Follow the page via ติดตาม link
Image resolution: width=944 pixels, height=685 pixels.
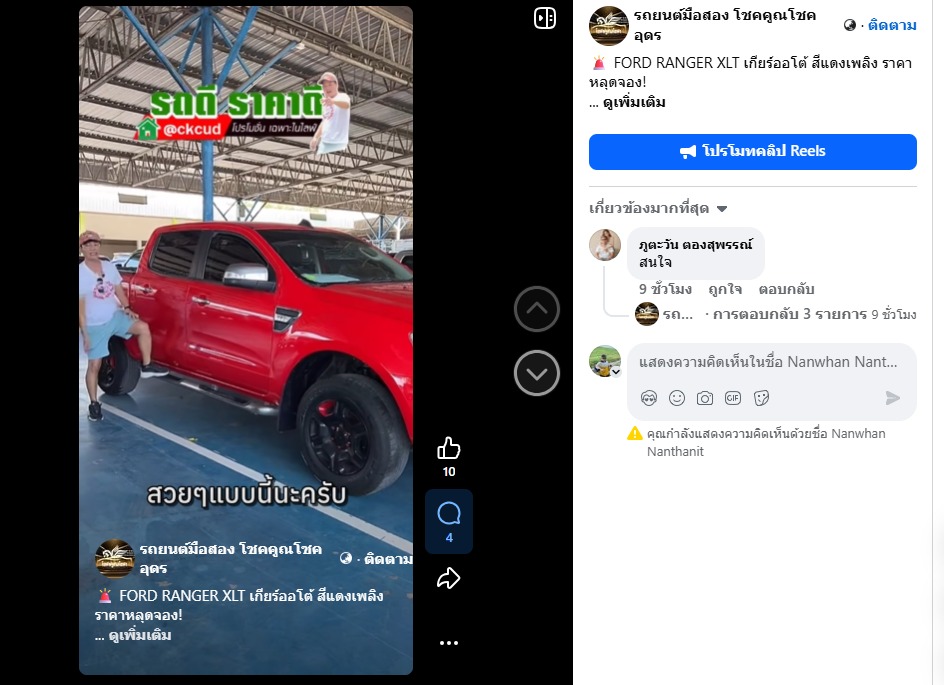coord(892,25)
